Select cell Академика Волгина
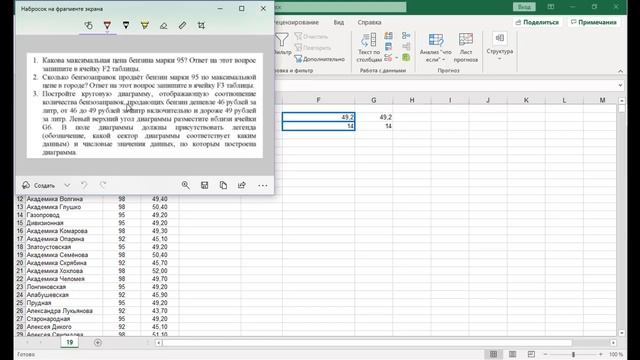 click(x=64, y=199)
